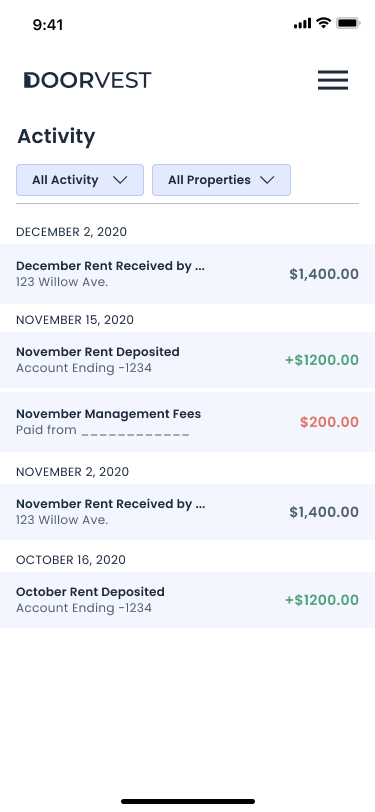The width and height of the screenshot is (375, 812).
Task: Tap the green +$1200.00 October amount
Action: pos(322,600)
